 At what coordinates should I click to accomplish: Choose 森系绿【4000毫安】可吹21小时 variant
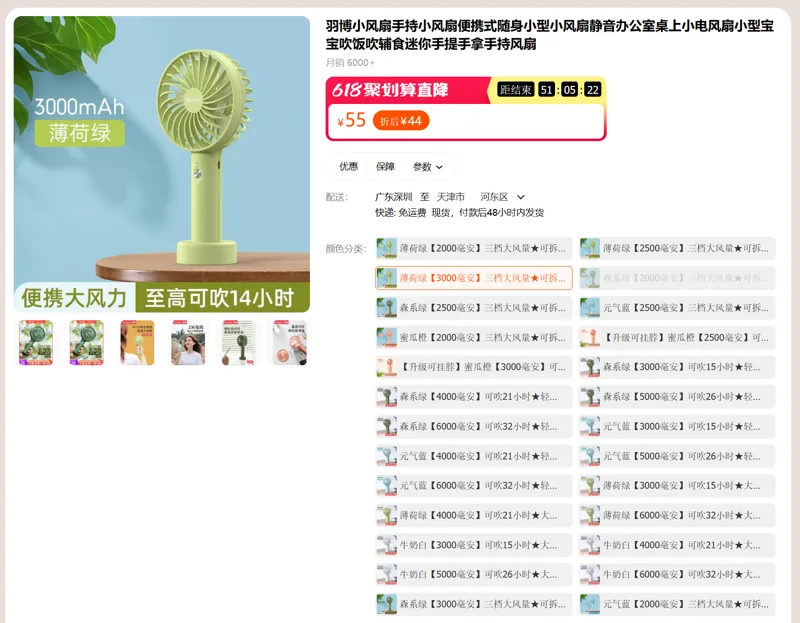click(474, 396)
